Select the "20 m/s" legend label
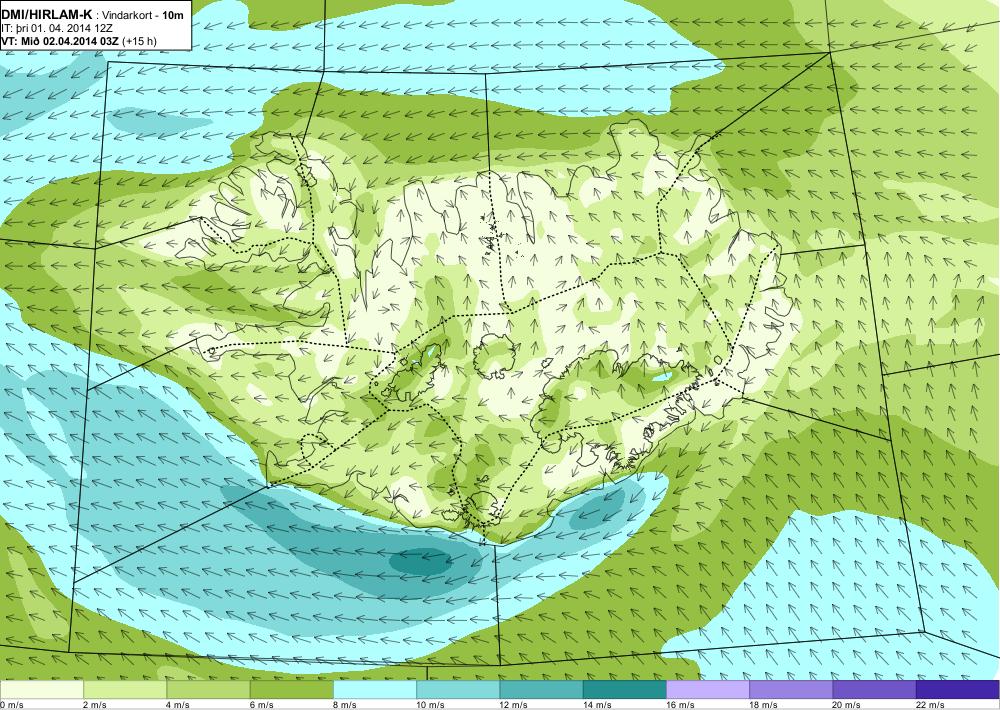Image resolution: width=1000 pixels, height=710 pixels. click(847, 704)
